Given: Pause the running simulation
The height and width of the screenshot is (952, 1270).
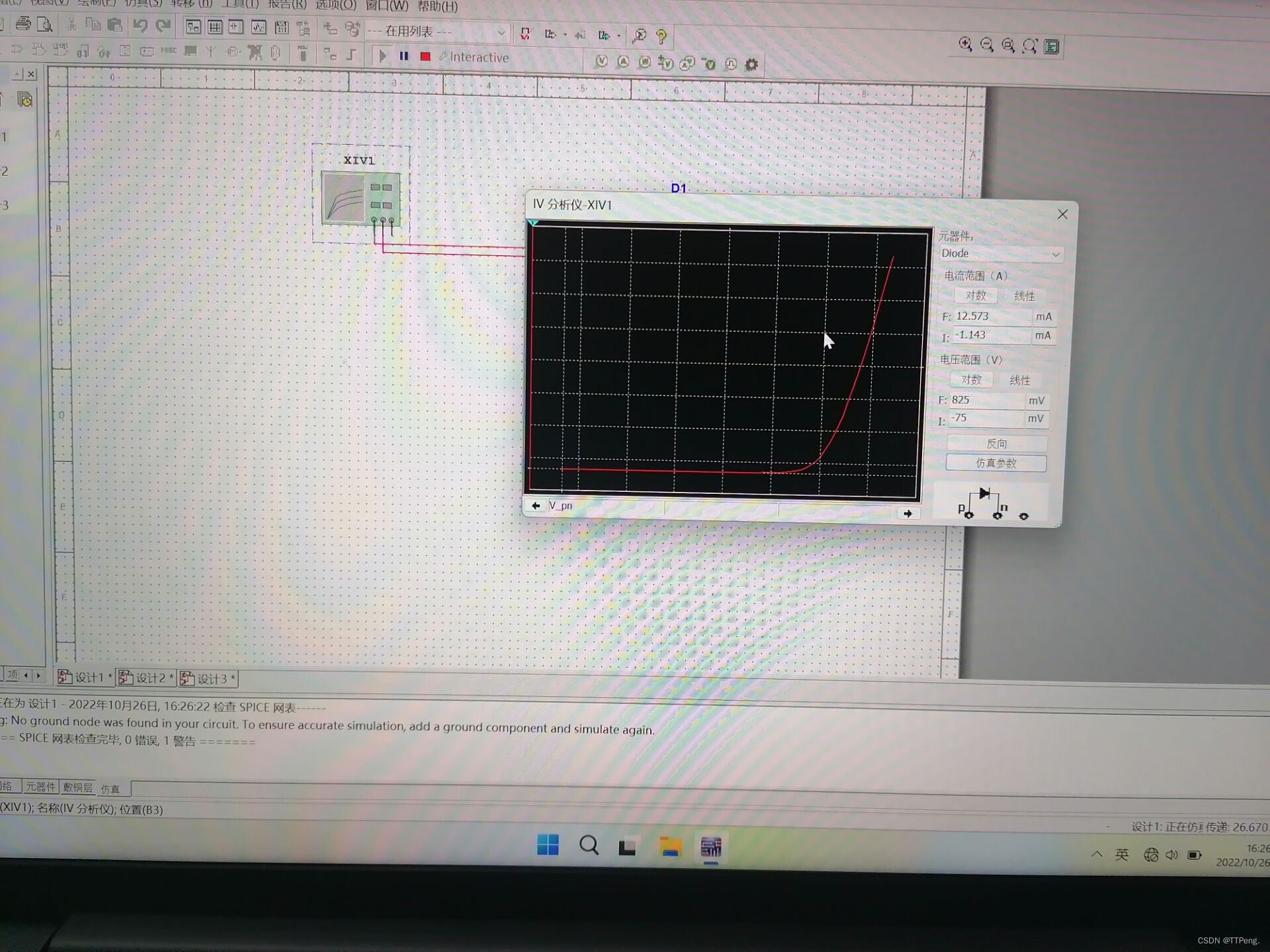Looking at the screenshot, I should [x=403, y=56].
